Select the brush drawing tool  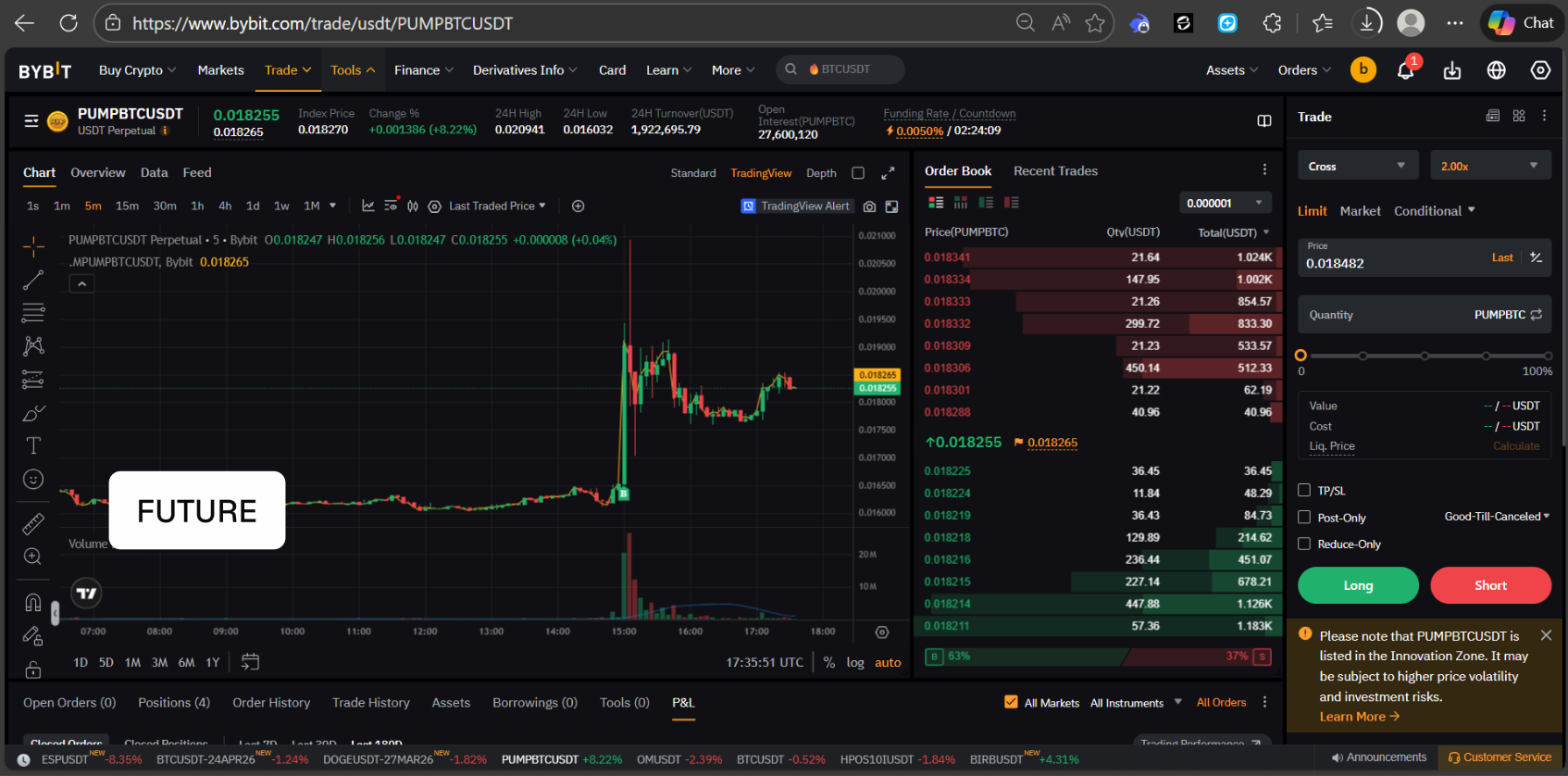tap(33, 413)
